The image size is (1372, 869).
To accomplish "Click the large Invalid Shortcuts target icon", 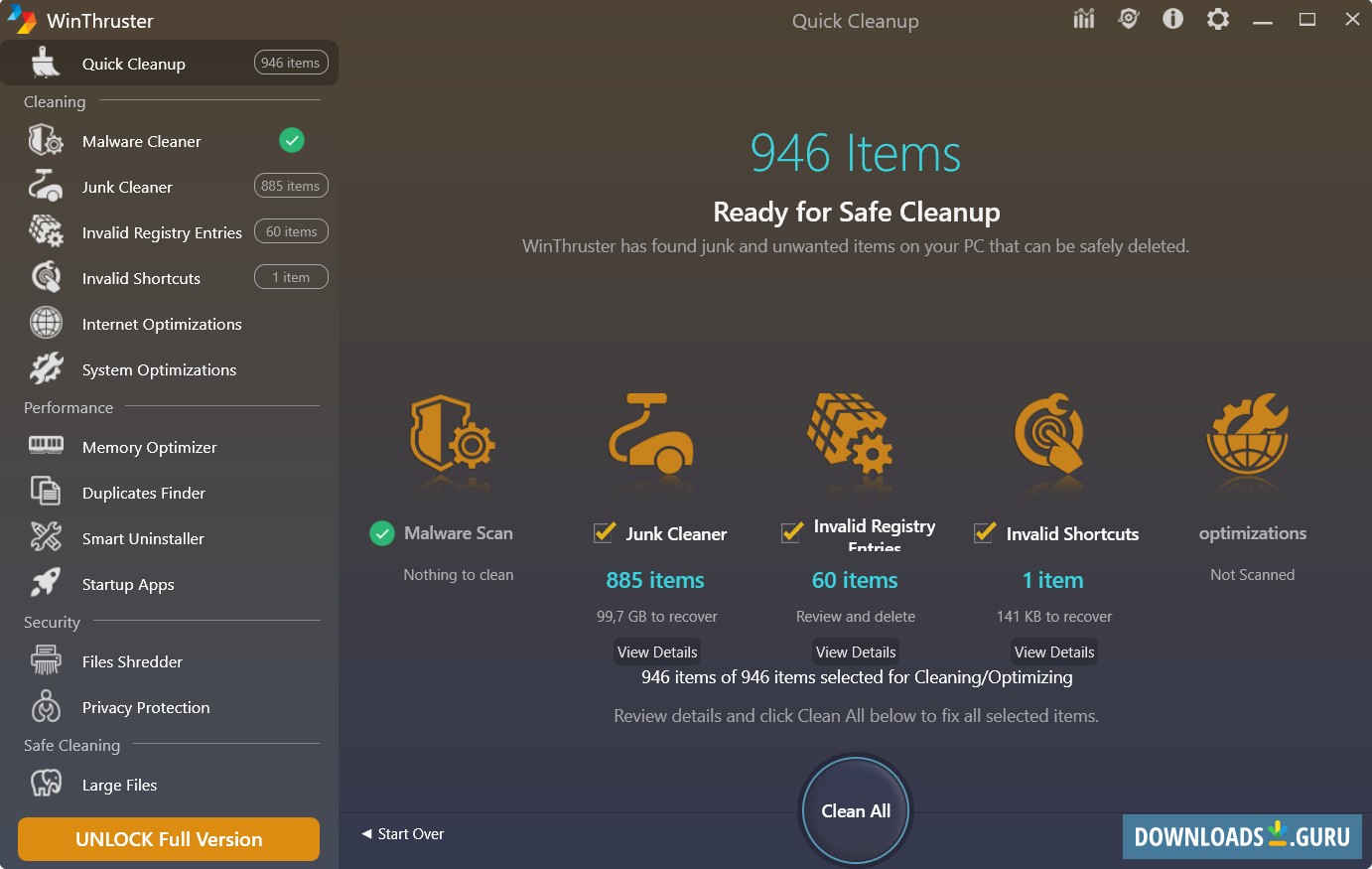I will click(1049, 433).
